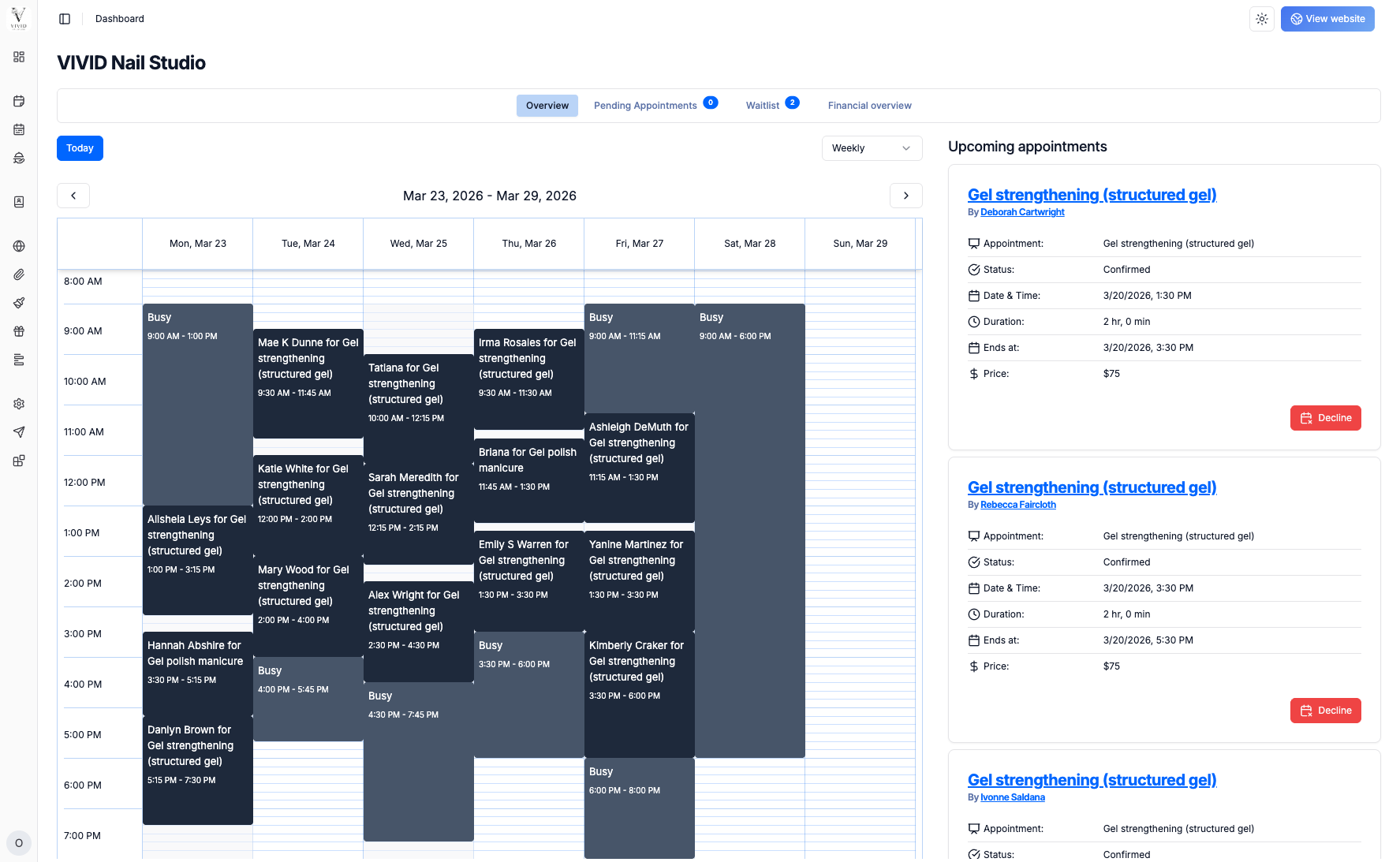This screenshot has height=862, width=1400.
Task: Click the Today button
Action: 80,148
